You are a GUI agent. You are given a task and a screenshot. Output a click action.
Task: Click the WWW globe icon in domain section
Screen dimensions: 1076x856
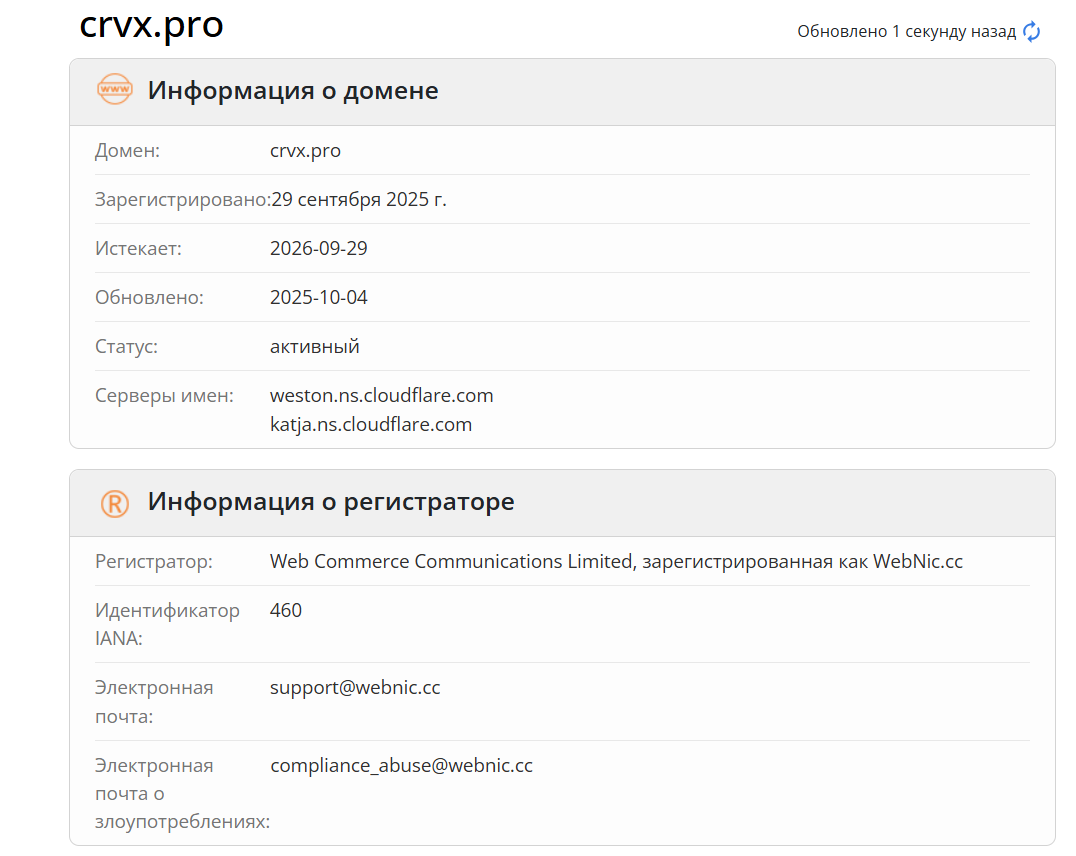pyautogui.click(x=114, y=89)
